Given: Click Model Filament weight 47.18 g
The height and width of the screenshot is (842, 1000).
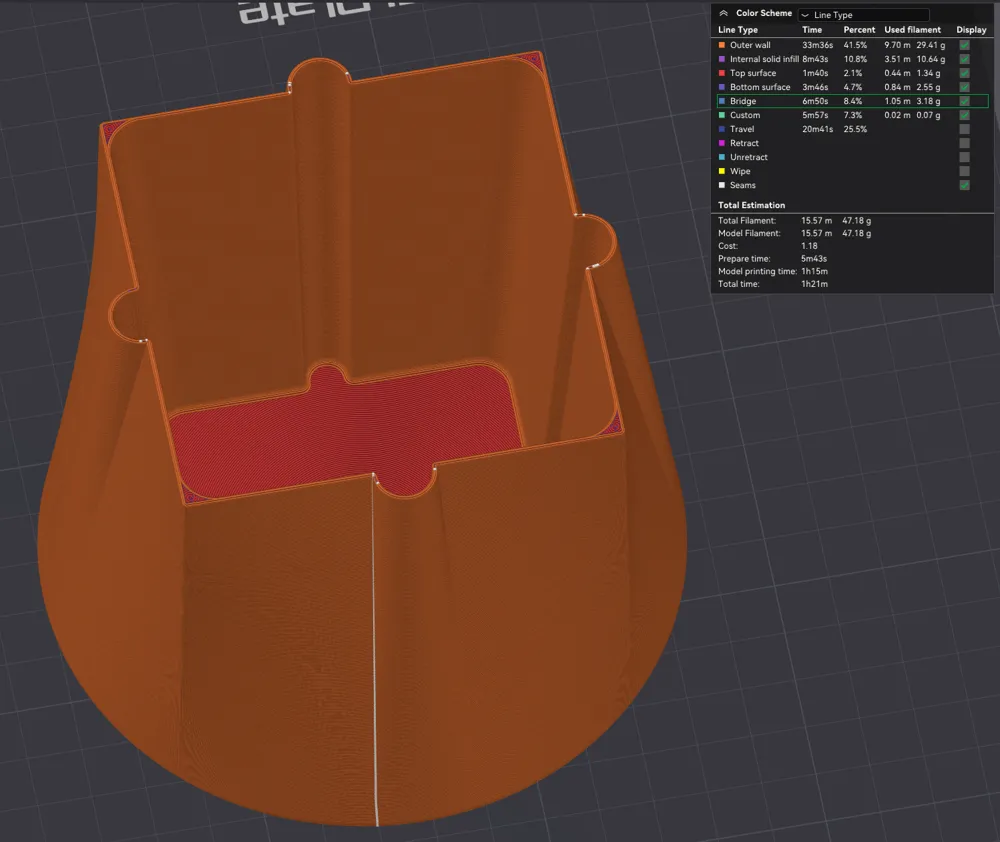Looking at the screenshot, I should tap(857, 233).
